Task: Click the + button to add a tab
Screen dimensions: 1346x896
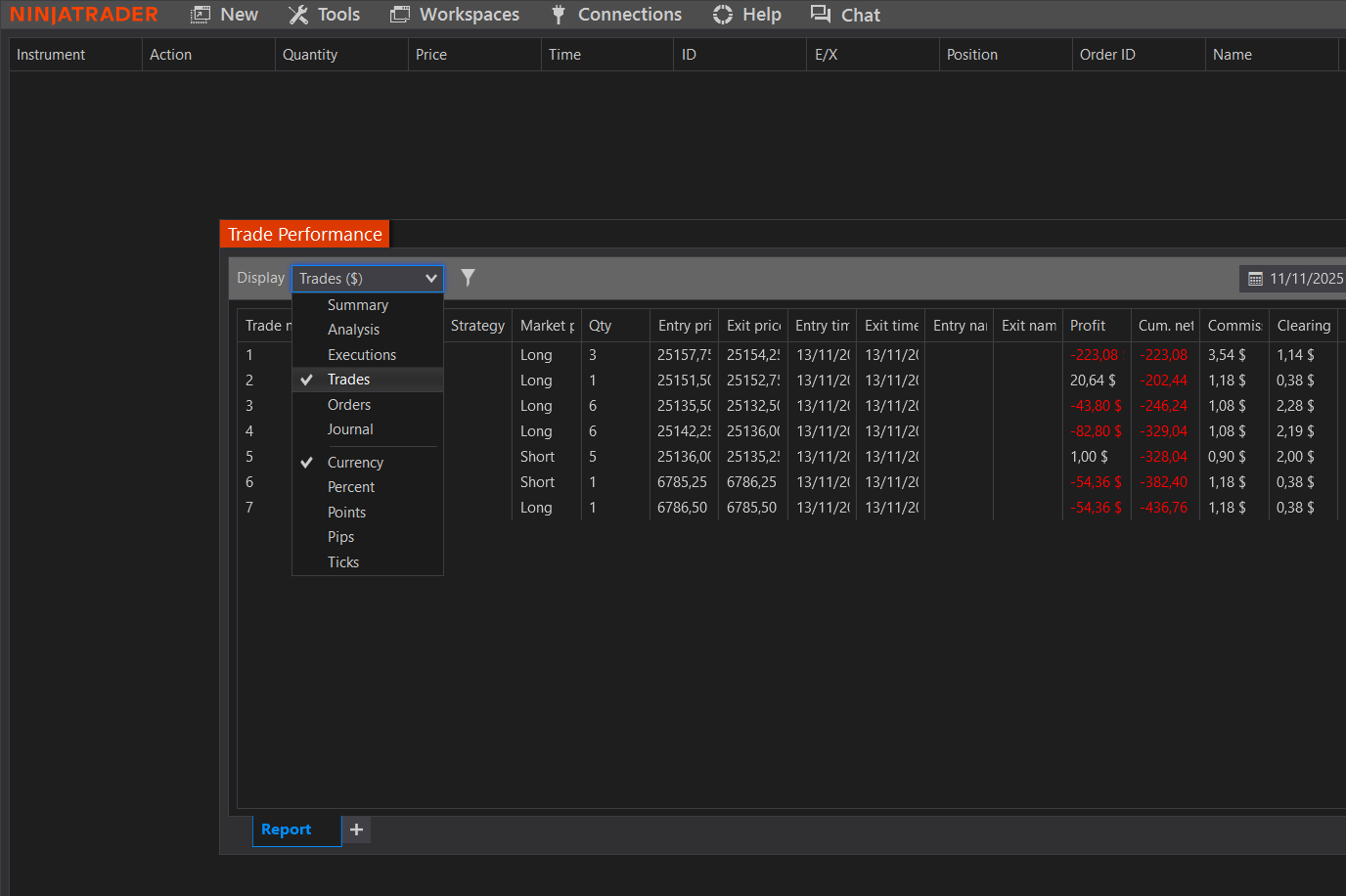Action: click(355, 829)
